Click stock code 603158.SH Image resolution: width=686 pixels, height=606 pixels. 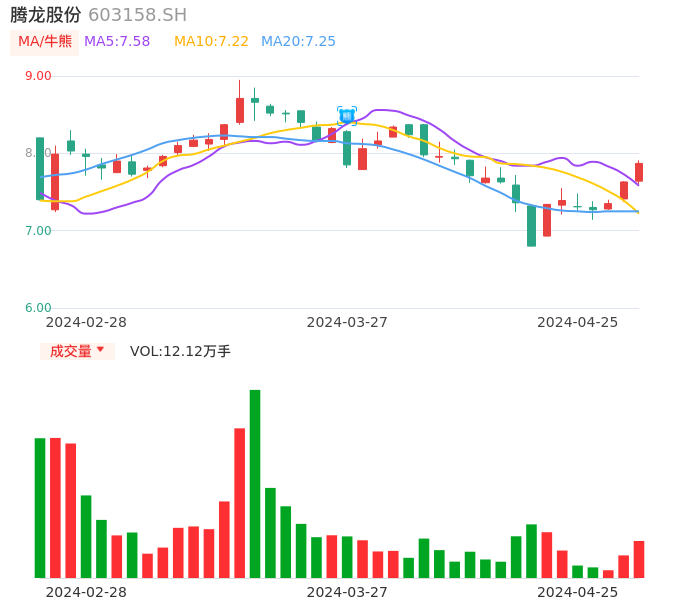pyautogui.click(x=137, y=15)
